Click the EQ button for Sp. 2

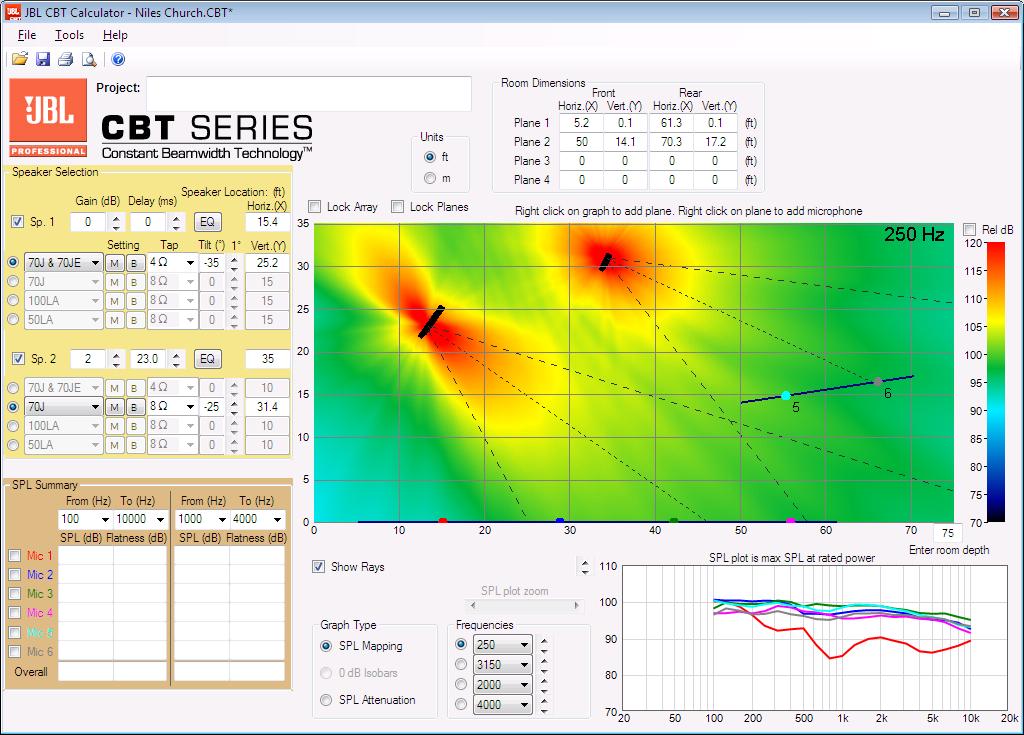207,359
